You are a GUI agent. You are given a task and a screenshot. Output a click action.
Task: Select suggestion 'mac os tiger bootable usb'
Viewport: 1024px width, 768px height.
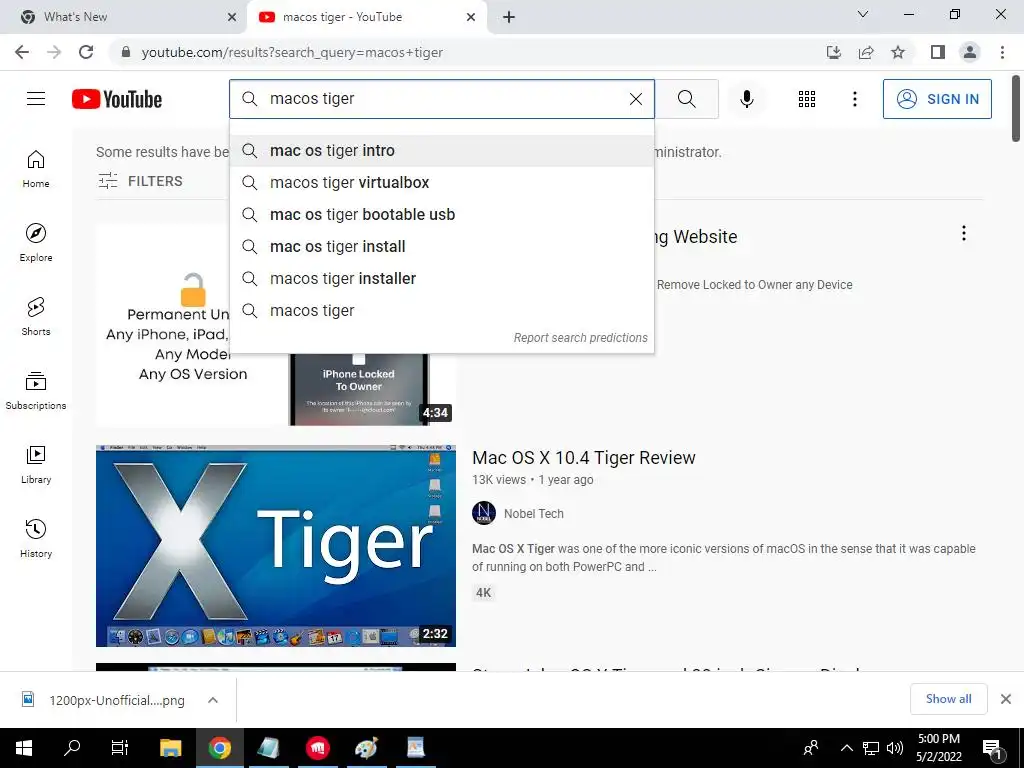click(x=442, y=215)
